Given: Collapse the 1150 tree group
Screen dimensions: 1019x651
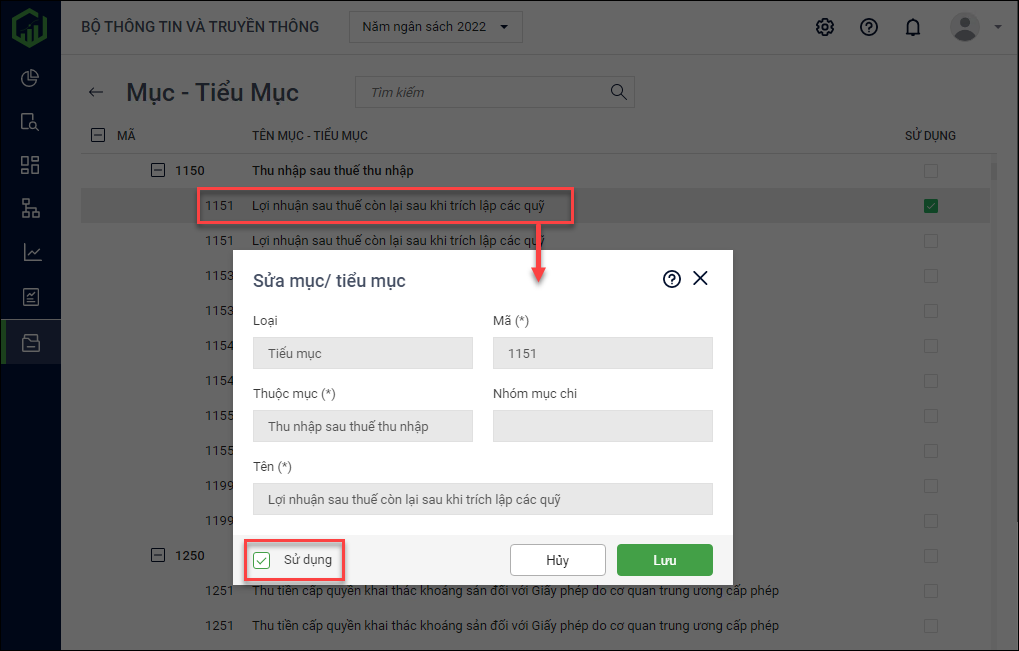Looking at the screenshot, I should pos(157,171).
